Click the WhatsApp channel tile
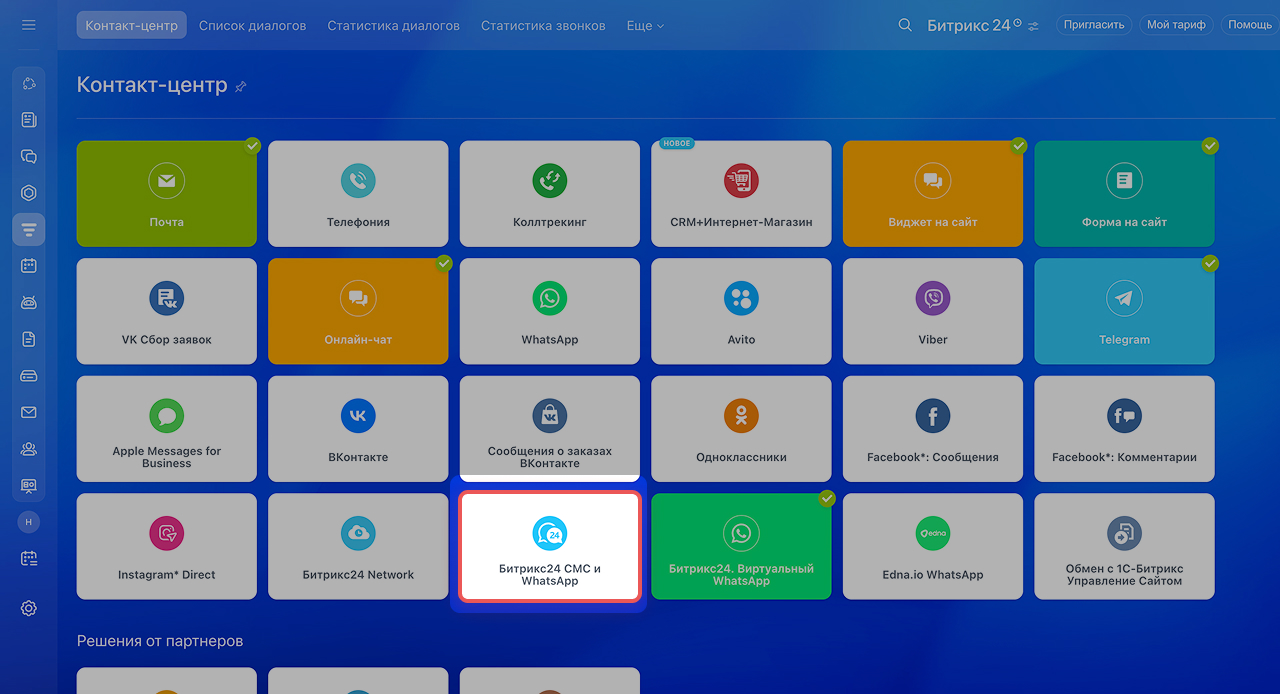Screen dimensions: 1280x694 tap(549, 311)
